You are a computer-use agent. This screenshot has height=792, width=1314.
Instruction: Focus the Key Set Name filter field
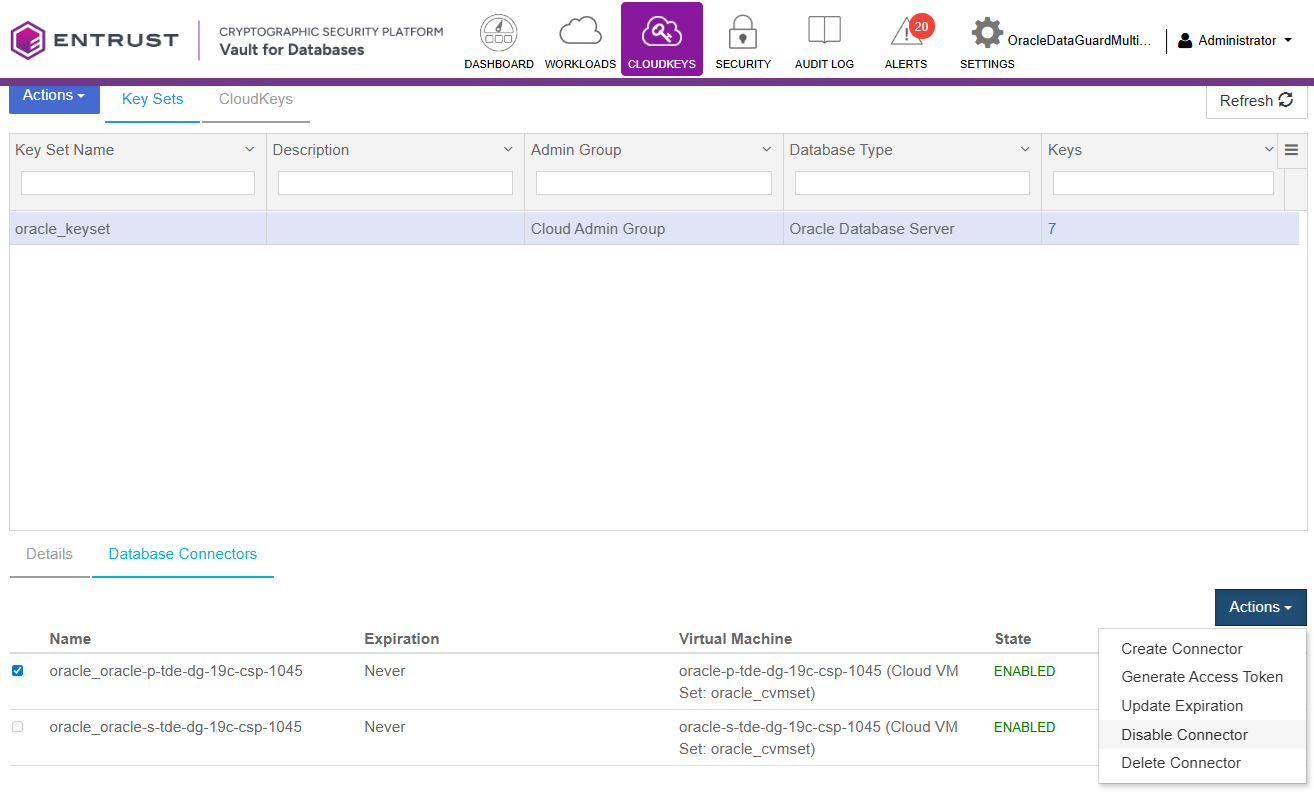pyautogui.click(x=138, y=183)
